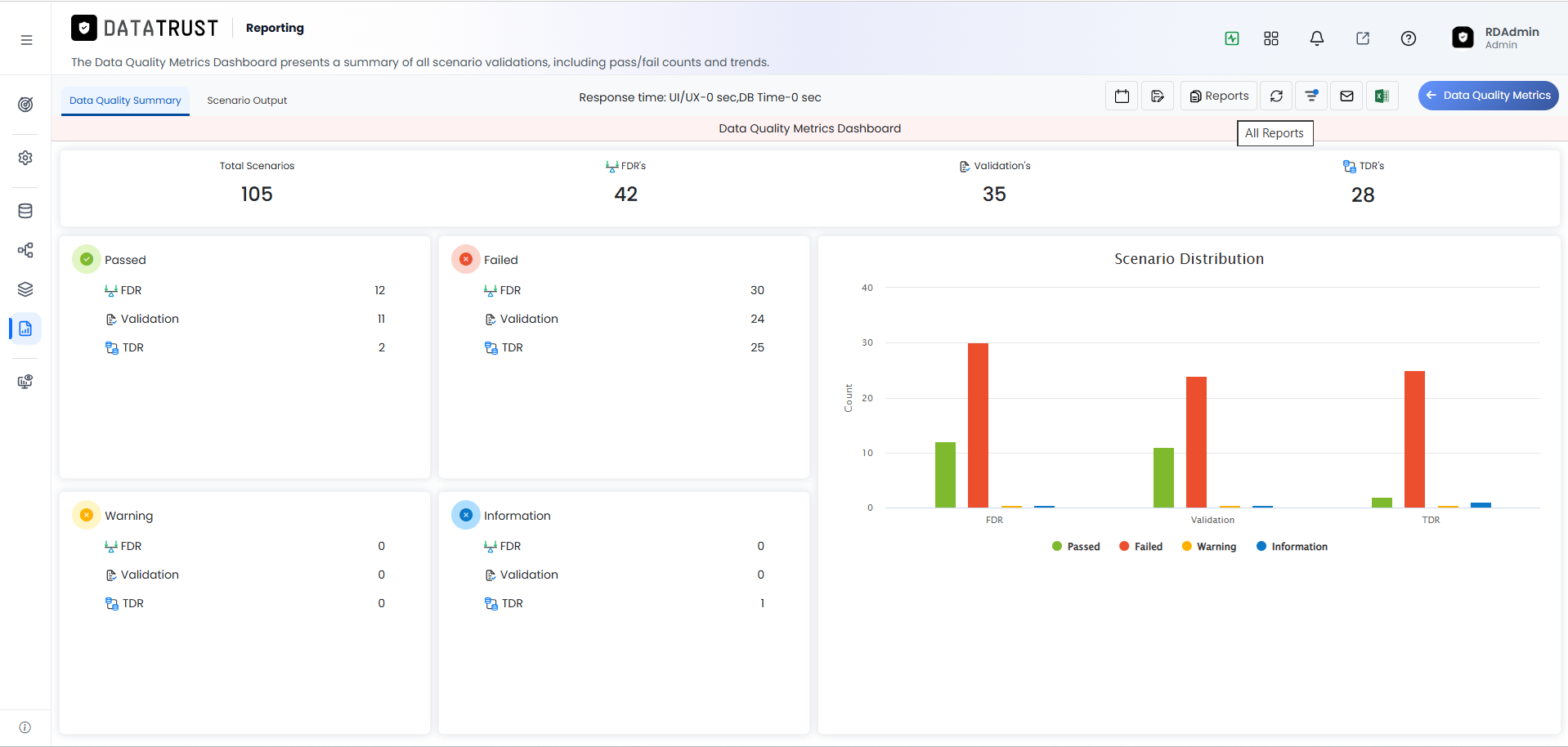Open the filter options icon

(x=1310, y=96)
